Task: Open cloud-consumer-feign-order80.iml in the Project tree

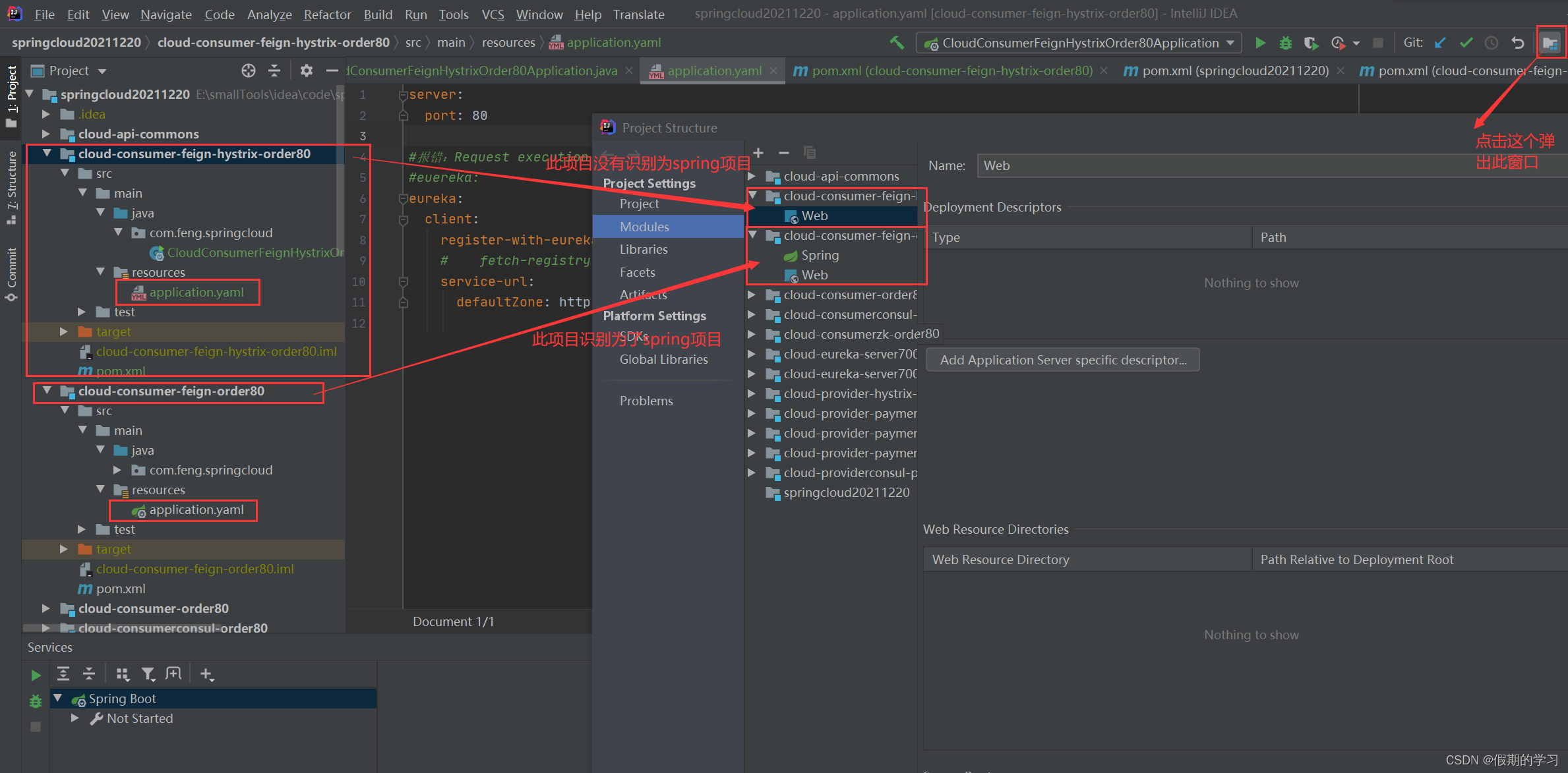Action: tap(195, 569)
